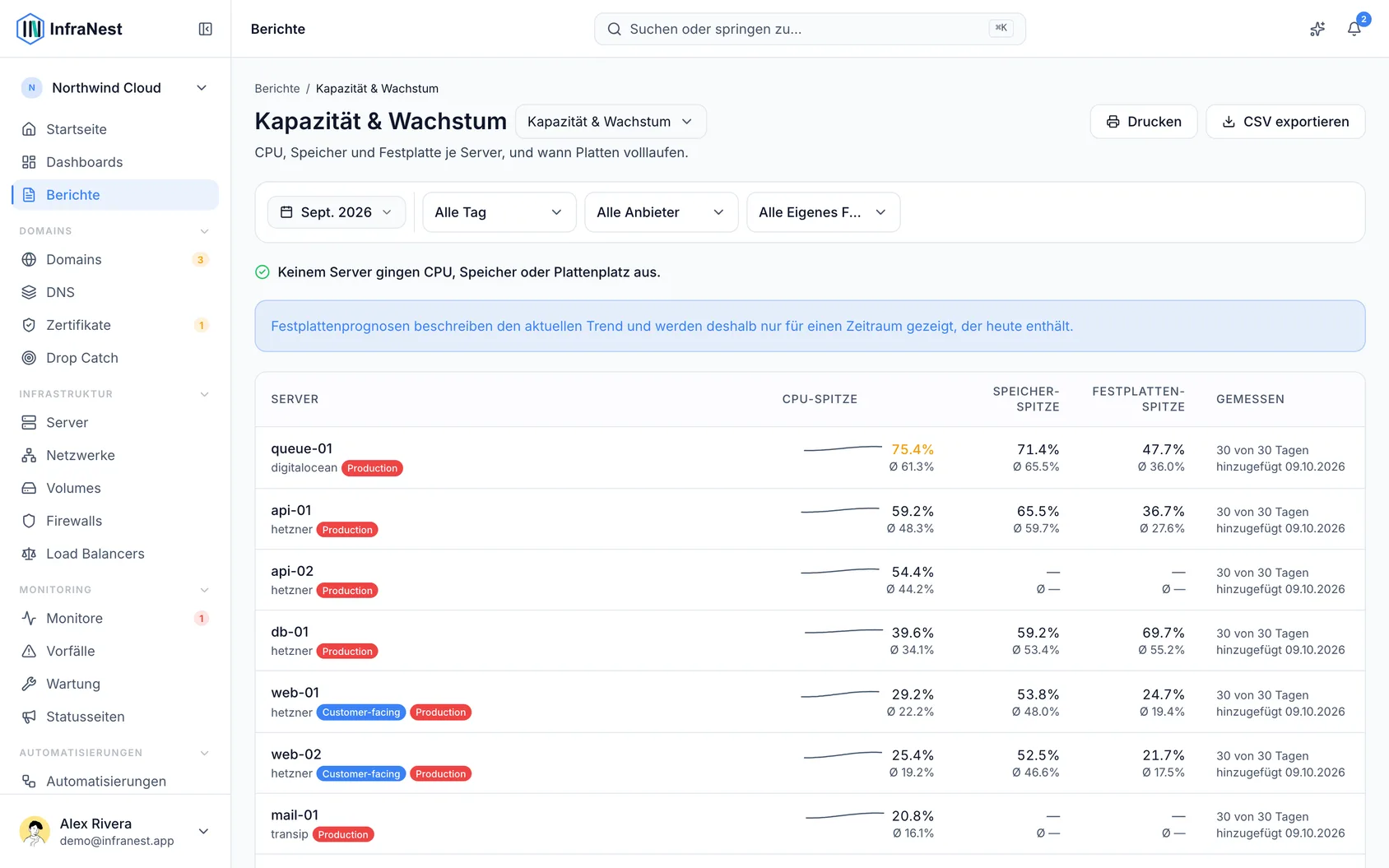
Task: Open the Alle Tag filter dropdown
Action: point(499,212)
